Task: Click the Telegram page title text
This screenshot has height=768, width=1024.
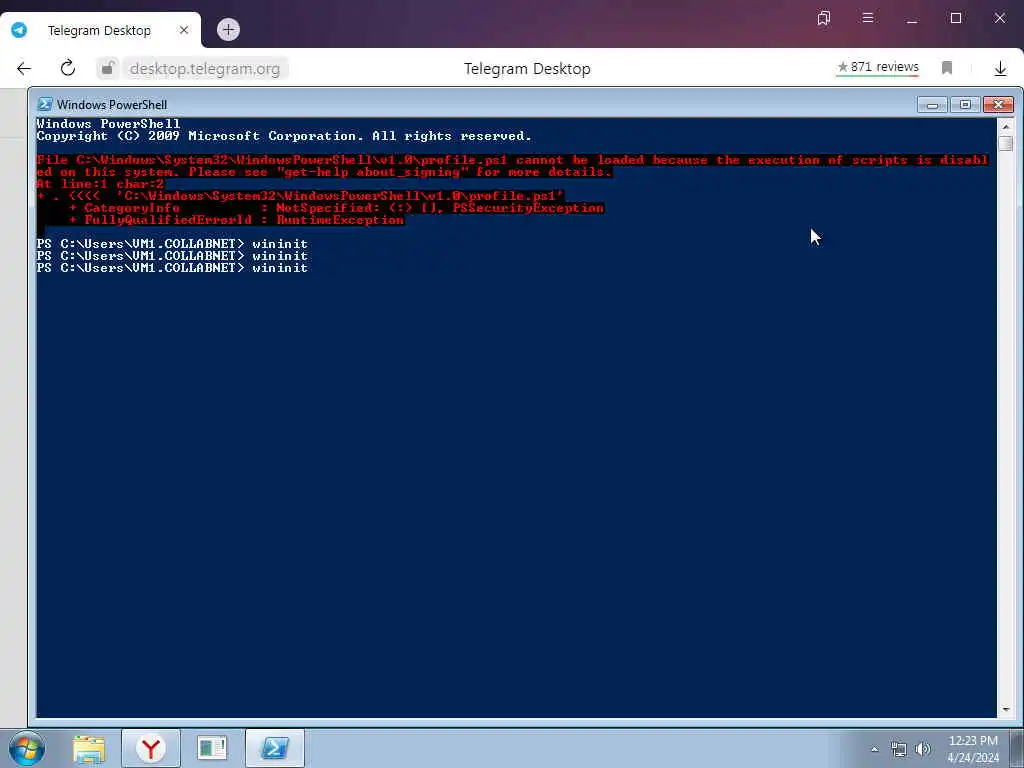Action: tap(527, 69)
